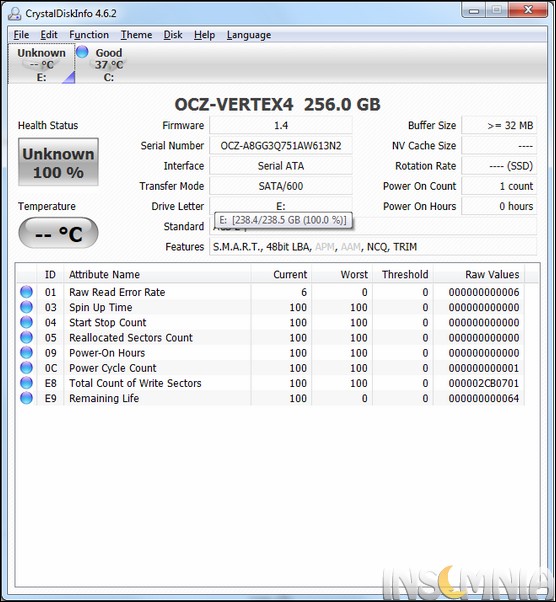Click the NV Cache Size value field
This screenshot has width=556, height=602.
pyautogui.click(x=499, y=146)
